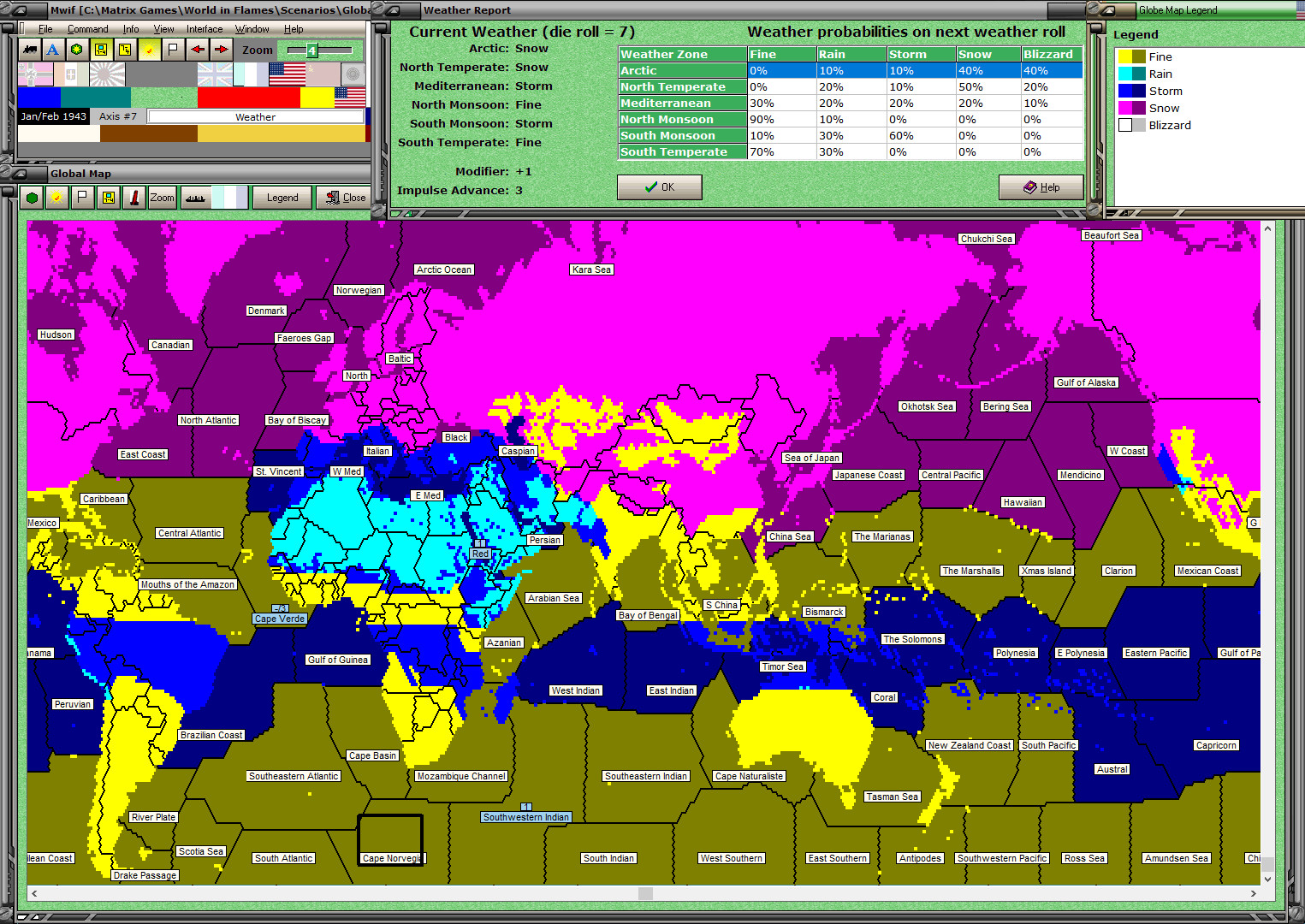Click the yellow unit icon in Global Map toolbar
This screenshot has height=924, width=1305.
[109, 198]
